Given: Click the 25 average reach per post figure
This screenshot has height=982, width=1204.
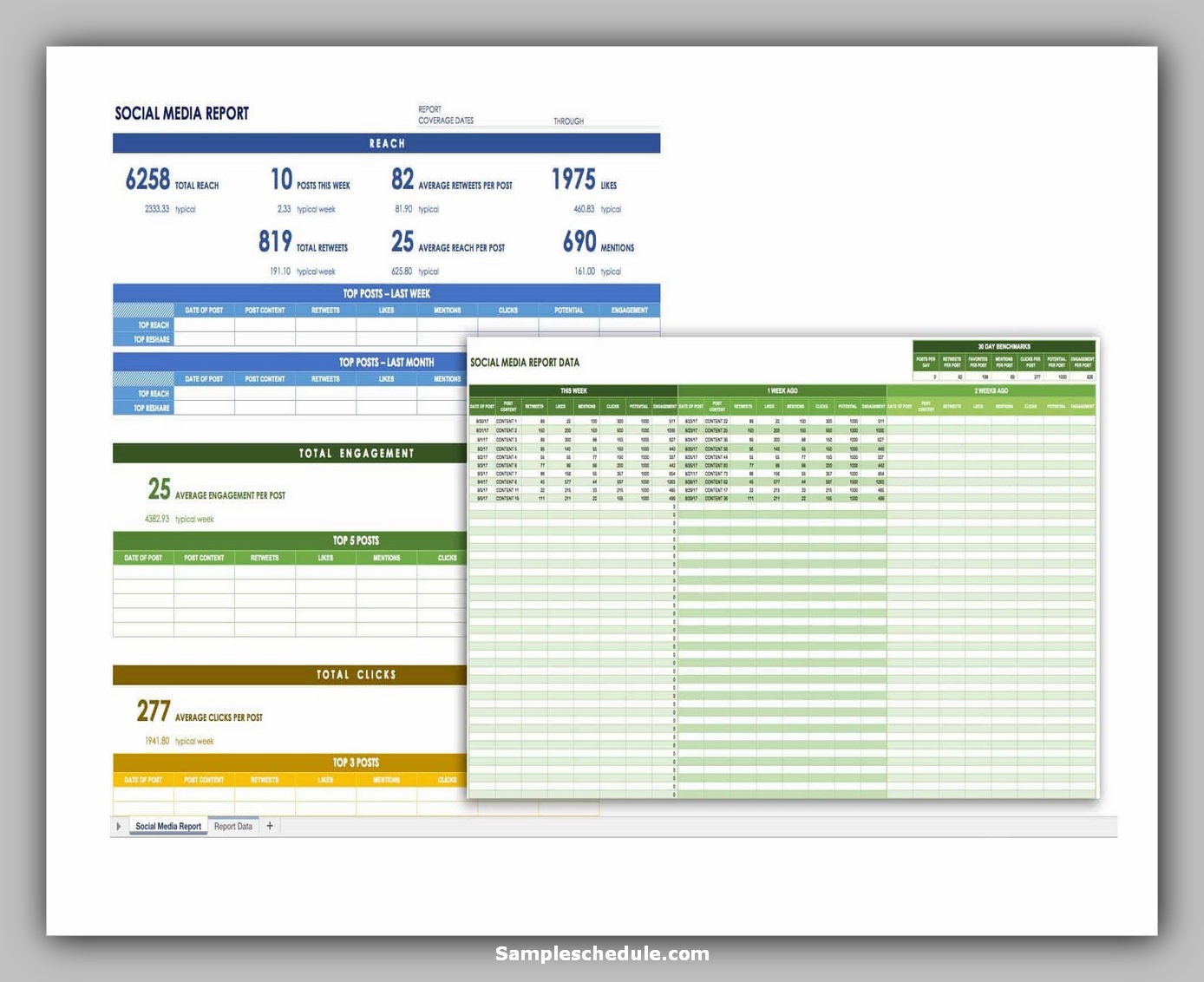Looking at the screenshot, I should coord(402,241).
